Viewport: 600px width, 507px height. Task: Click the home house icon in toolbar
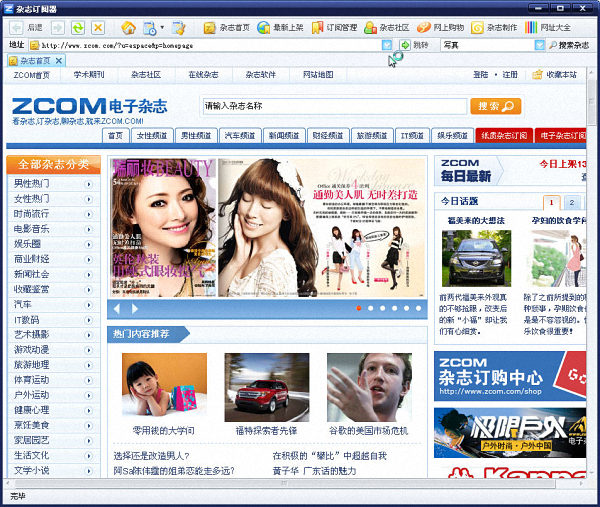(x=128, y=27)
